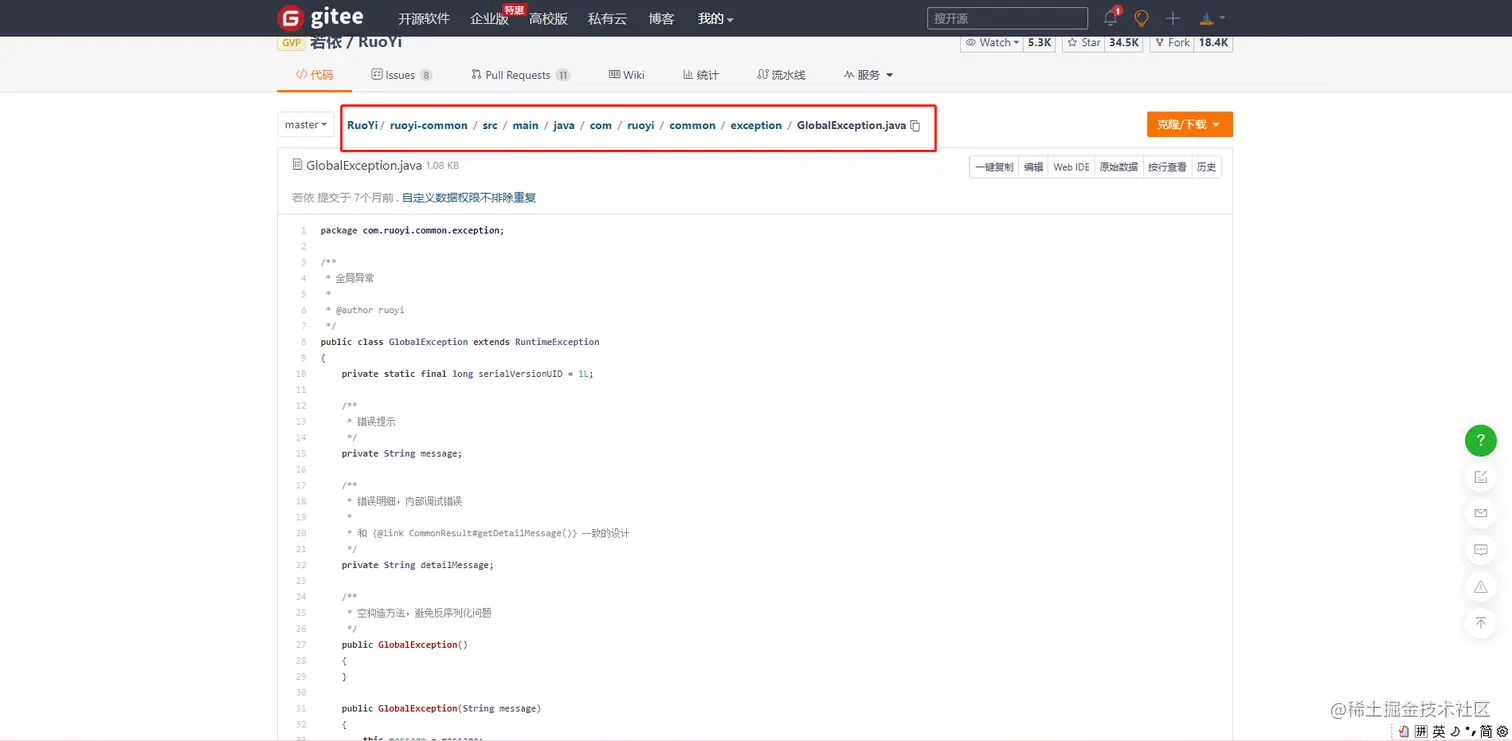This screenshot has height=741, width=1512.
Task: Open 开源软件 in top navigation
Action: click(x=424, y=19)
